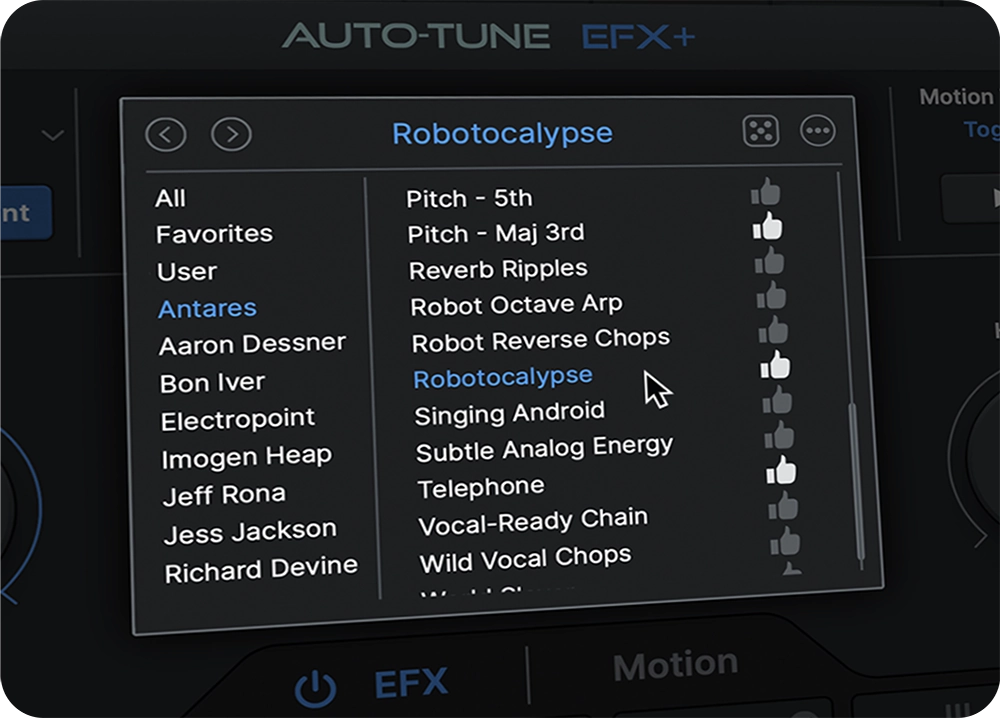Open the "Favorites" category

pyautogui.click(x=213, y=233)
